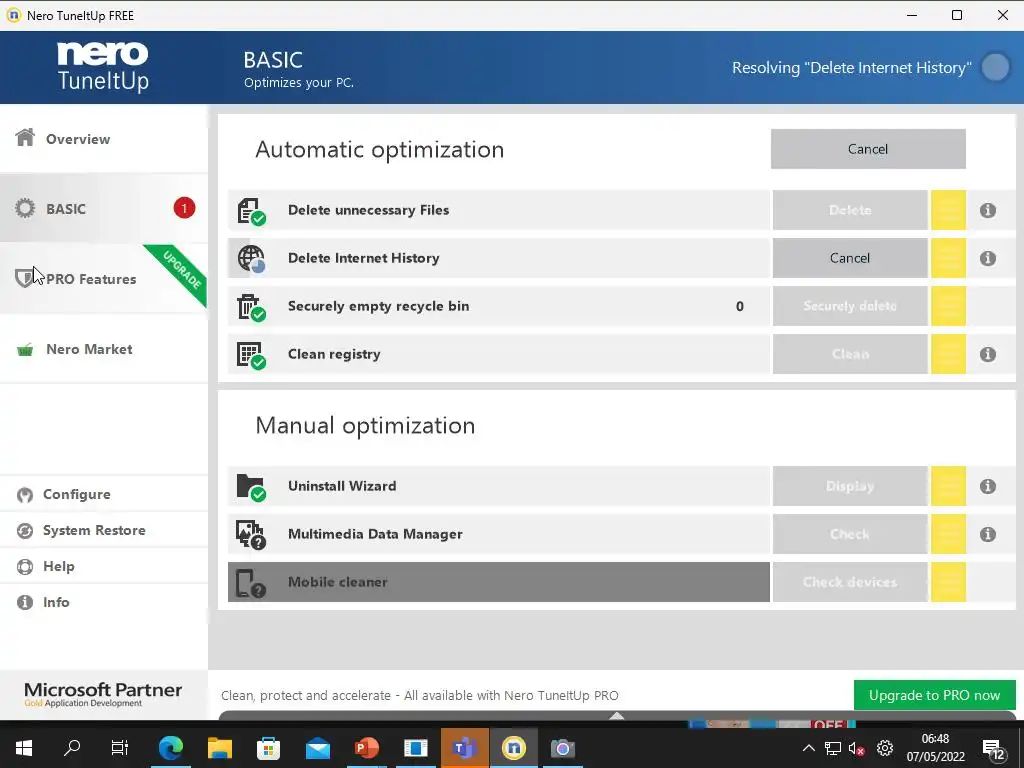The width and height of the screenshot is (1024, 768).
Task: Show hidden system tray icons
Action: [x=808, y=748]
